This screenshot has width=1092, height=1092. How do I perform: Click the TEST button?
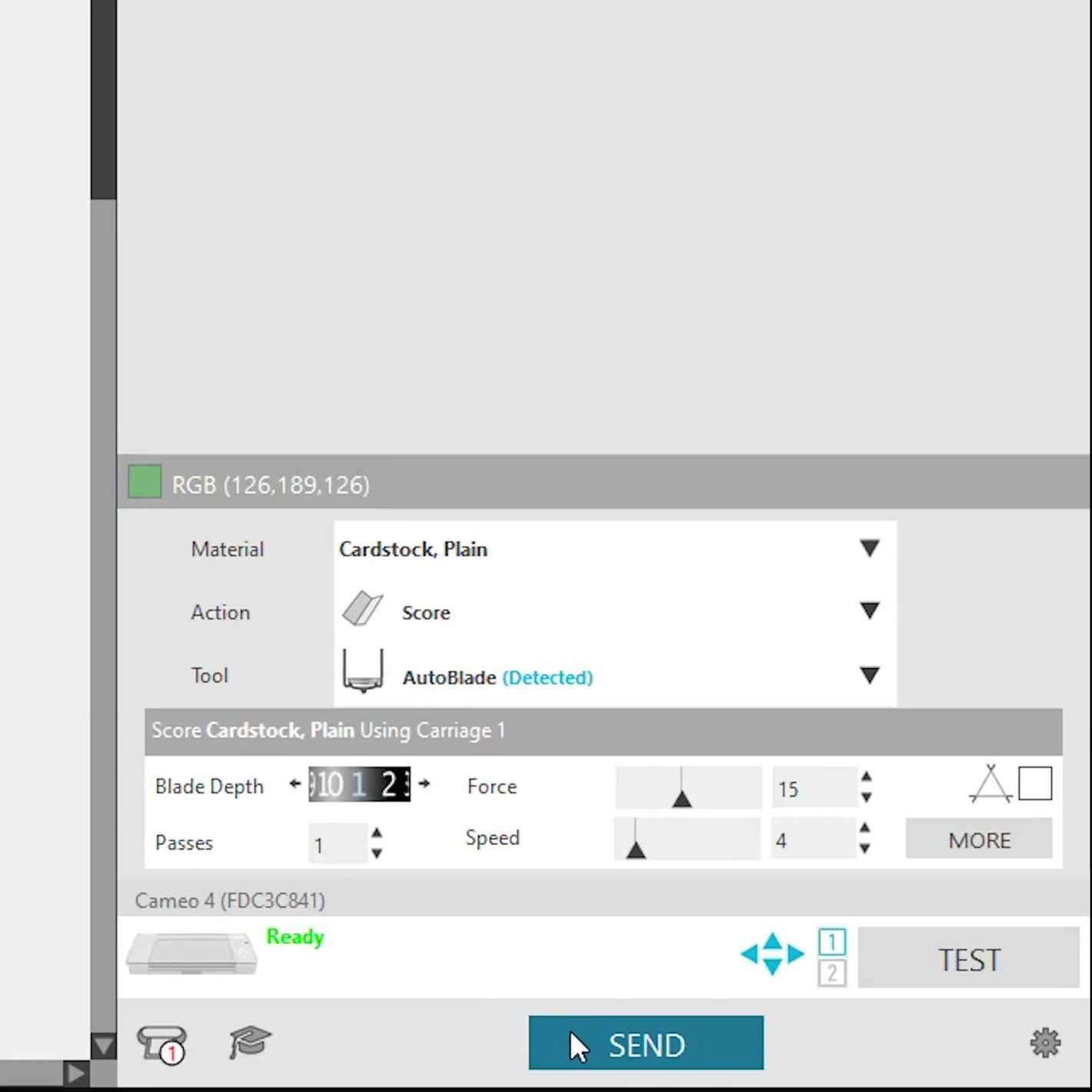969,958
